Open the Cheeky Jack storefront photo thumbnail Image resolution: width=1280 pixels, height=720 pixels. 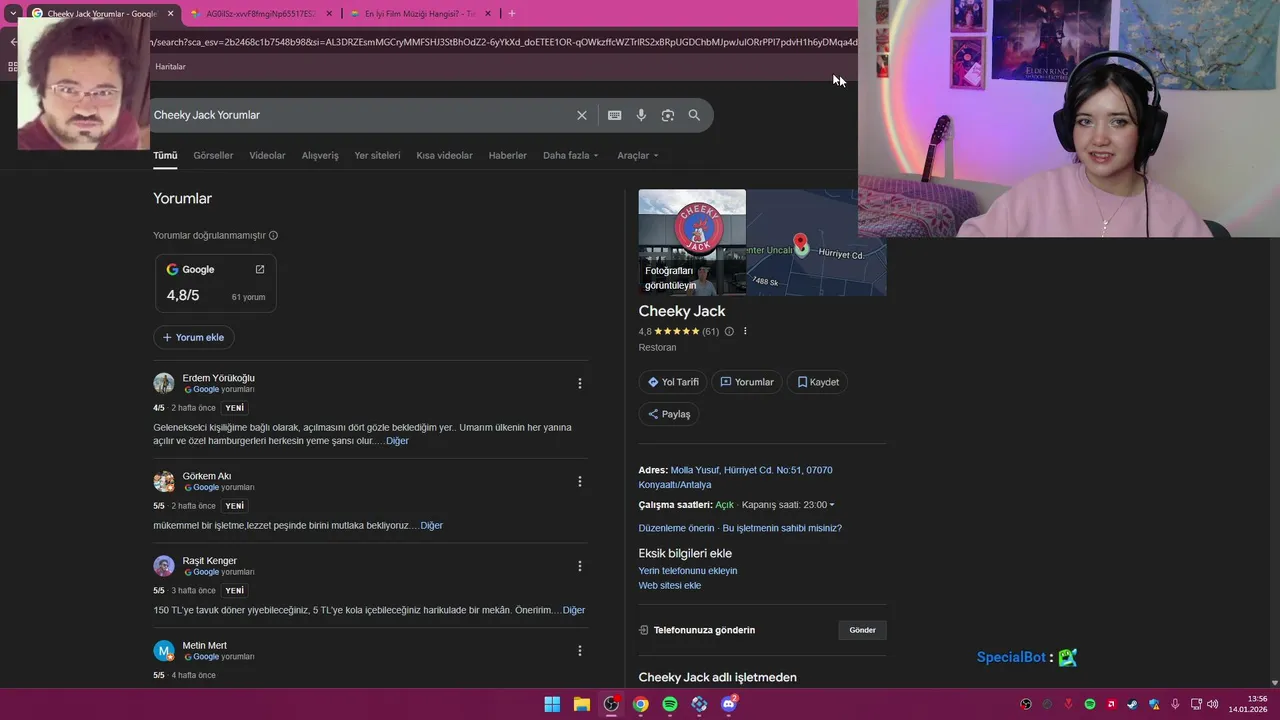[692, 242]
